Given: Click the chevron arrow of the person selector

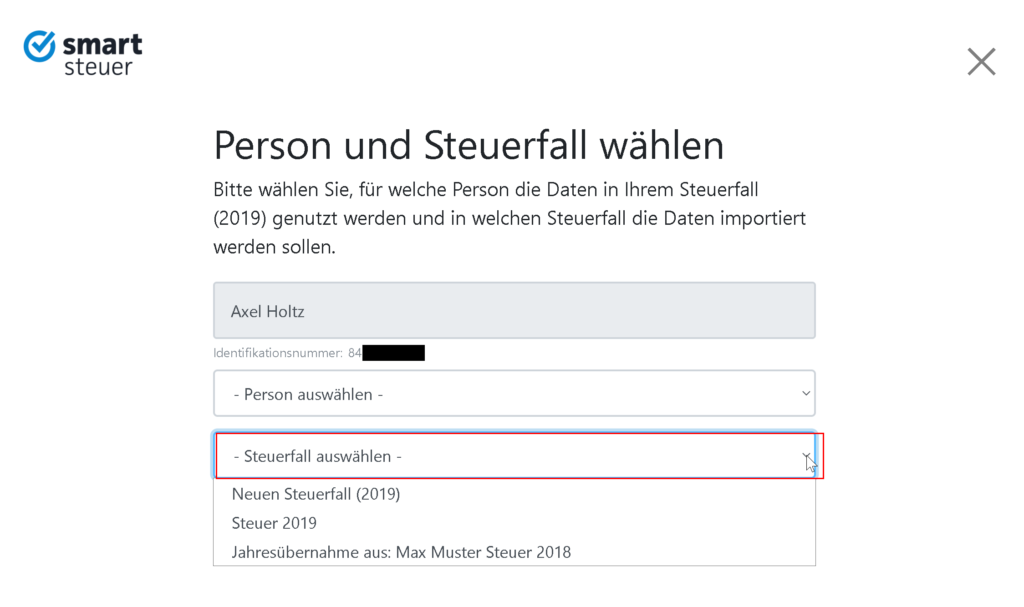Looking at the screenshot, I should coord(806,394).
